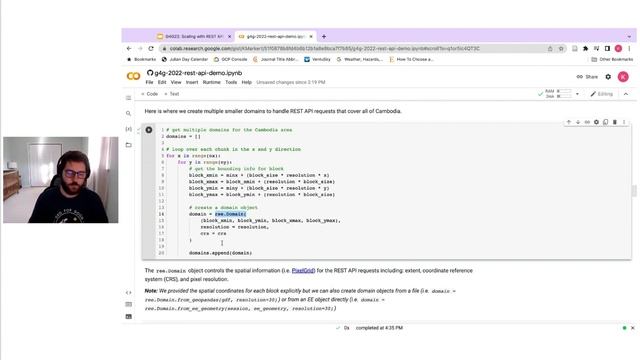
Task: Follow the PixelGrid link
Action: (x=303, y=270)
